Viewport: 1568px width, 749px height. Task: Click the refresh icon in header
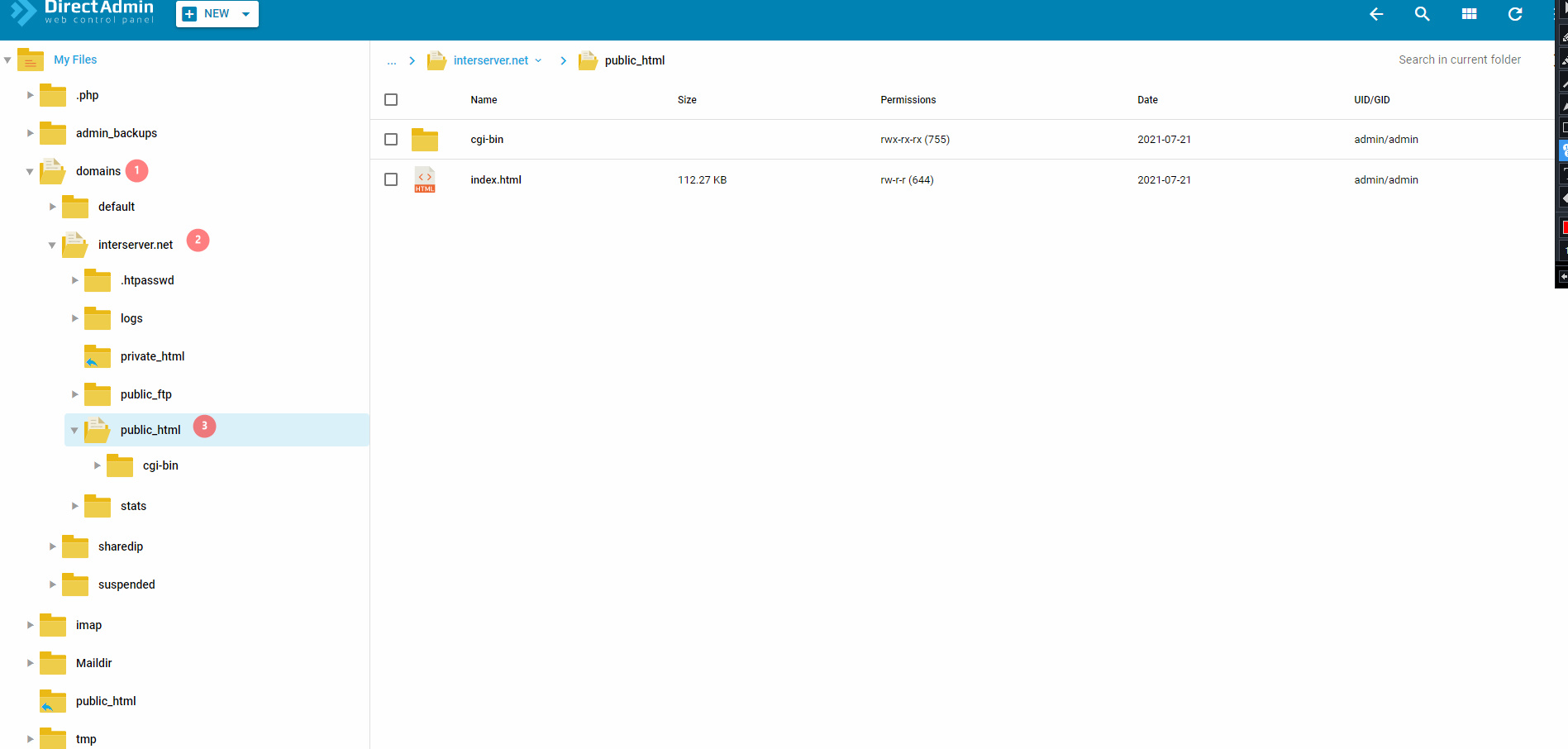point(1515,14)
